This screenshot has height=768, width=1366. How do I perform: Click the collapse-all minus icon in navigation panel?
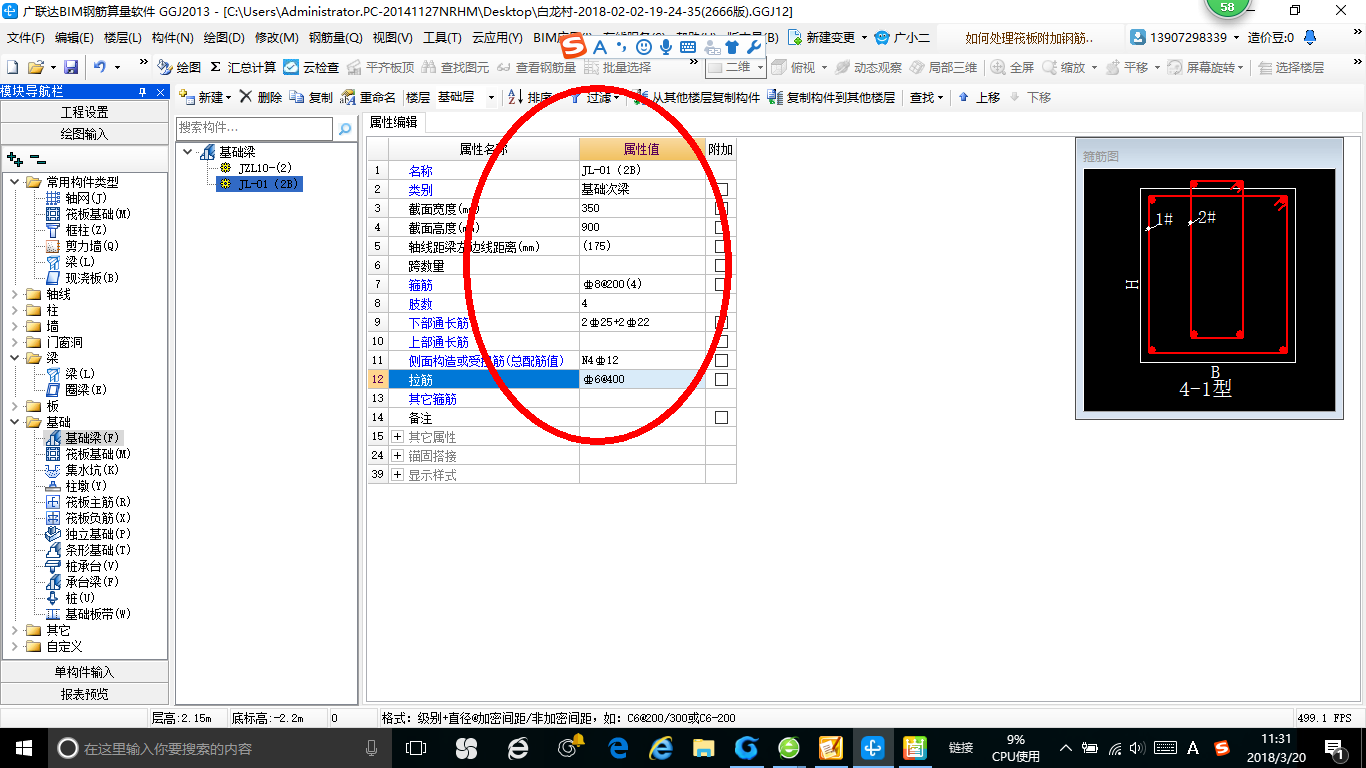pyautogui.click(x=37, y=158)
